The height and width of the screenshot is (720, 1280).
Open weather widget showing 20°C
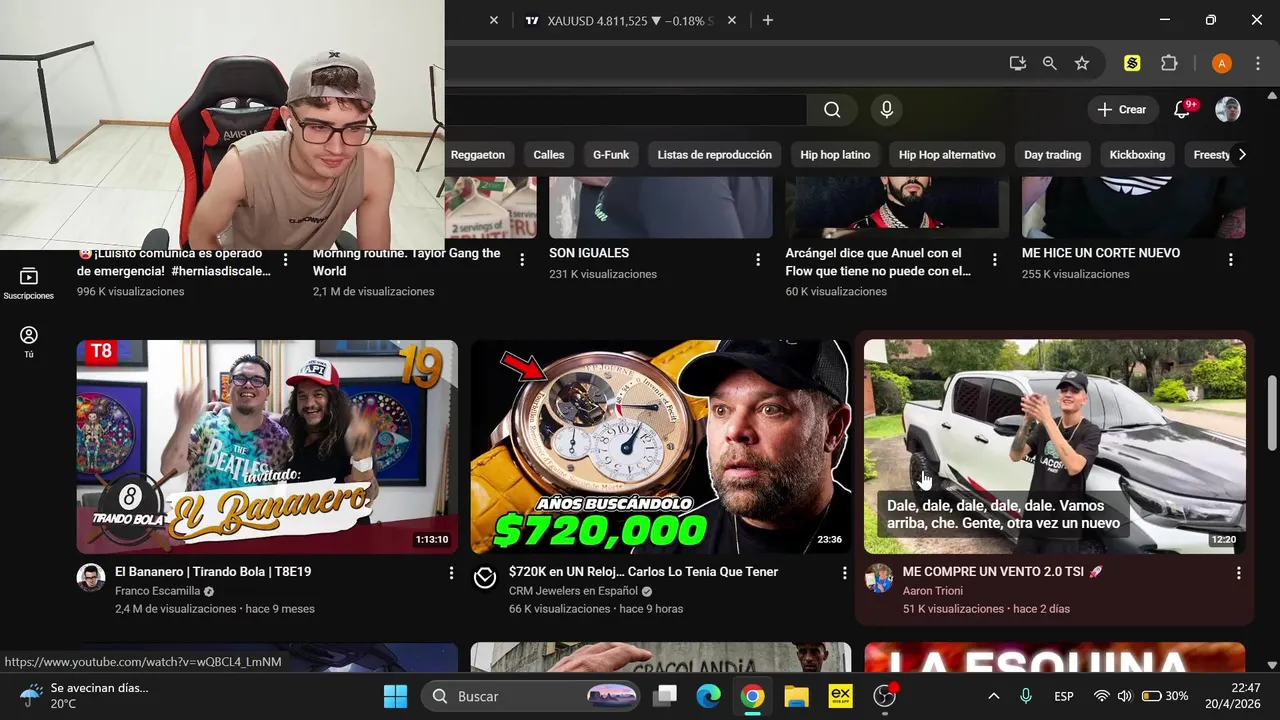click(85, 695)
